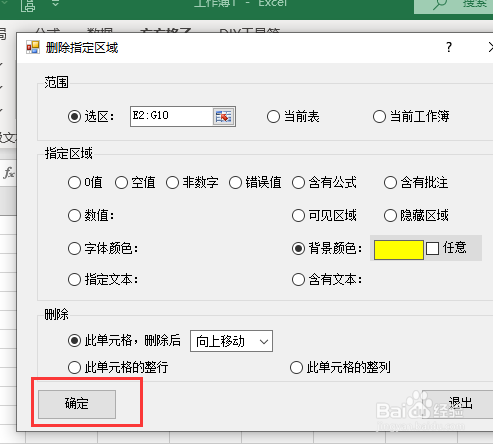Screen dimensions: 493x444
Task: Open the 向上移动 dropdown
Action: 231,341
